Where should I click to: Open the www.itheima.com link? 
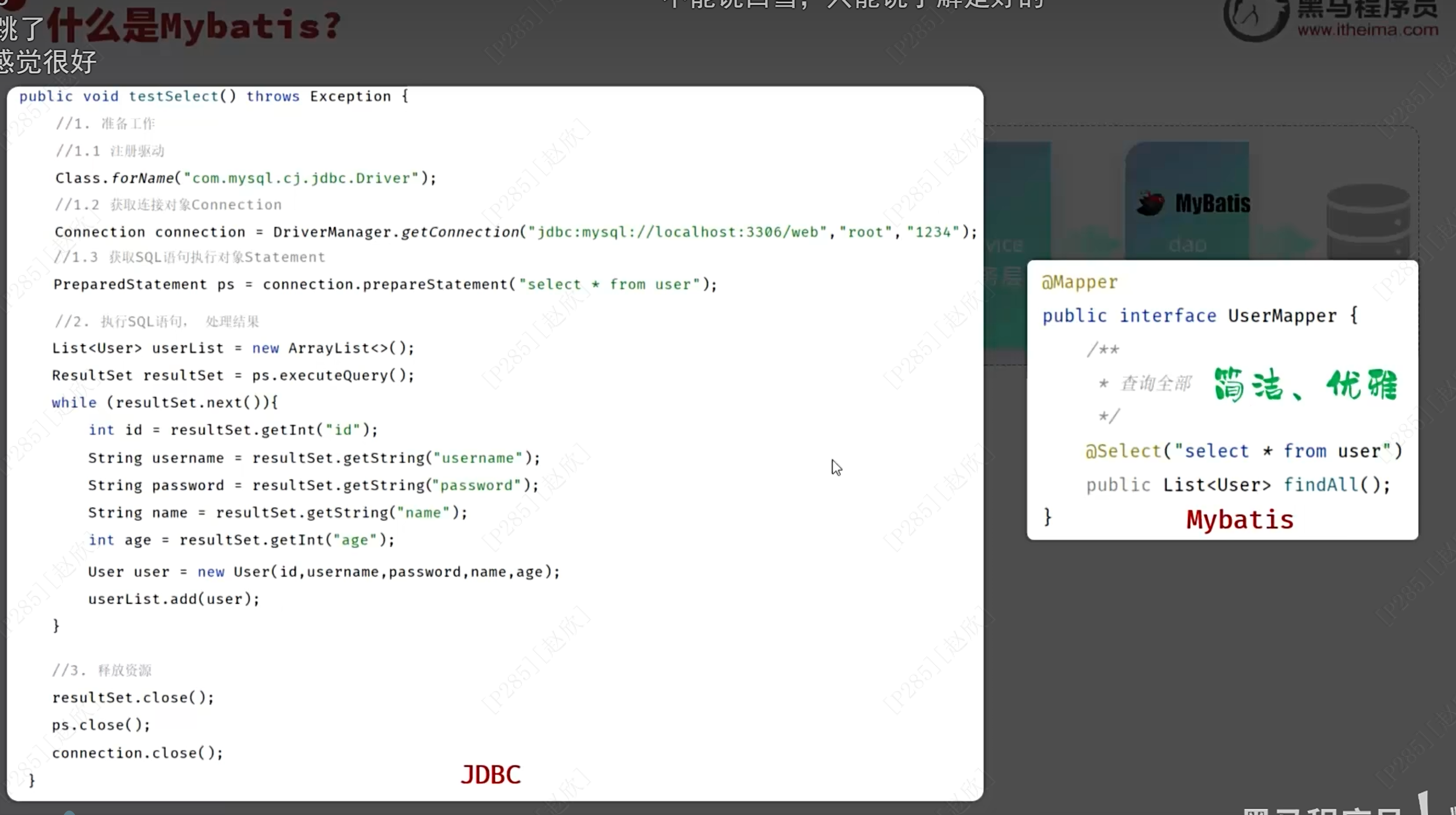(1367, 30)
